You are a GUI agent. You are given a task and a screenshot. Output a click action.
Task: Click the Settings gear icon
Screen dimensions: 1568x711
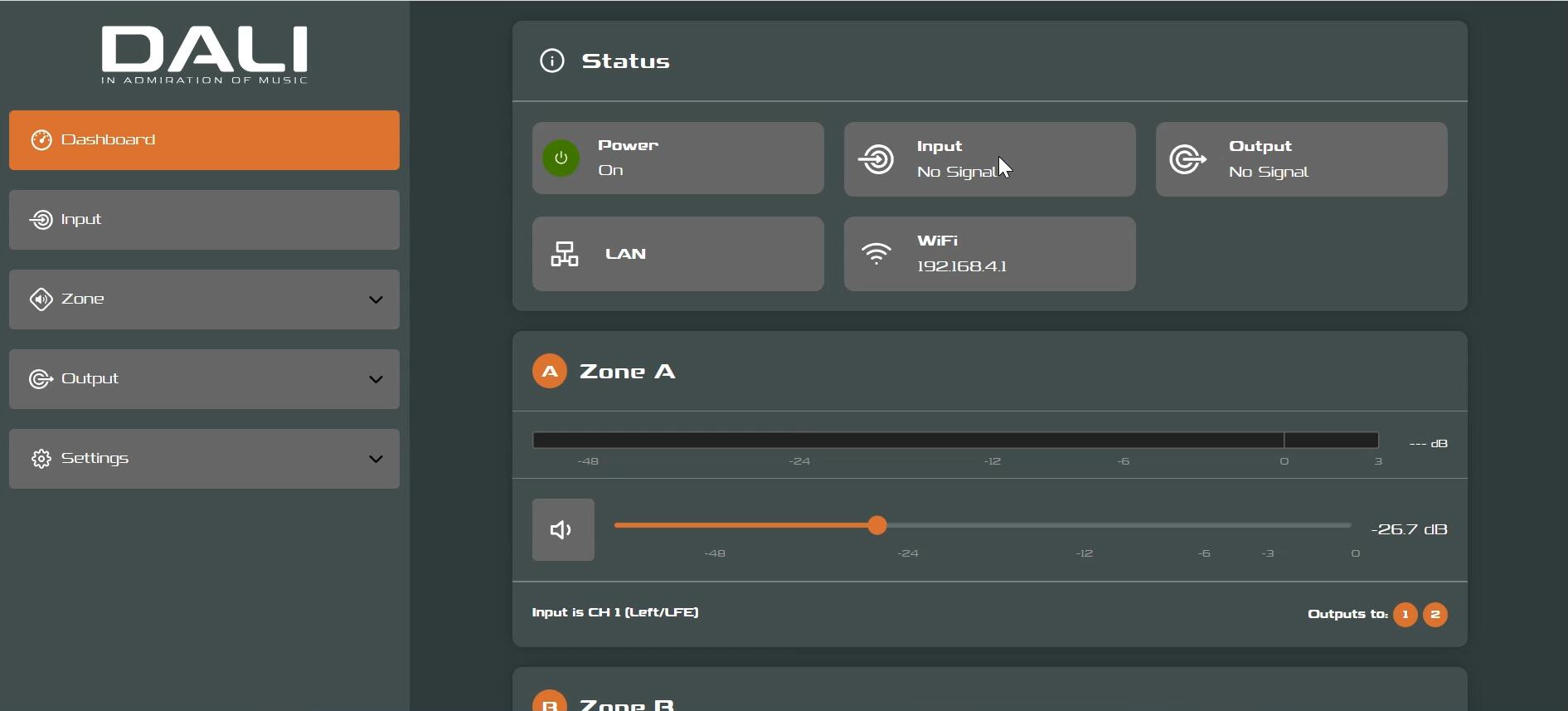coord(41,459)
